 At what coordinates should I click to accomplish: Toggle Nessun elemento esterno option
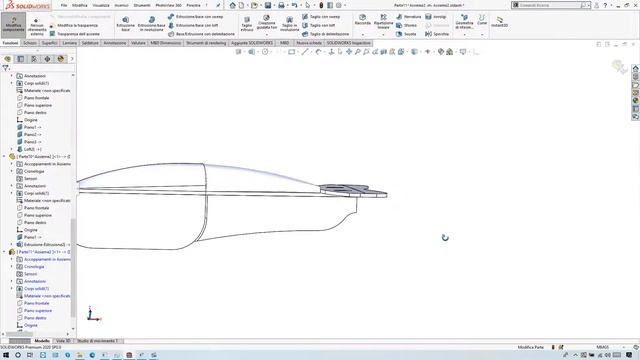click(37, 27)
